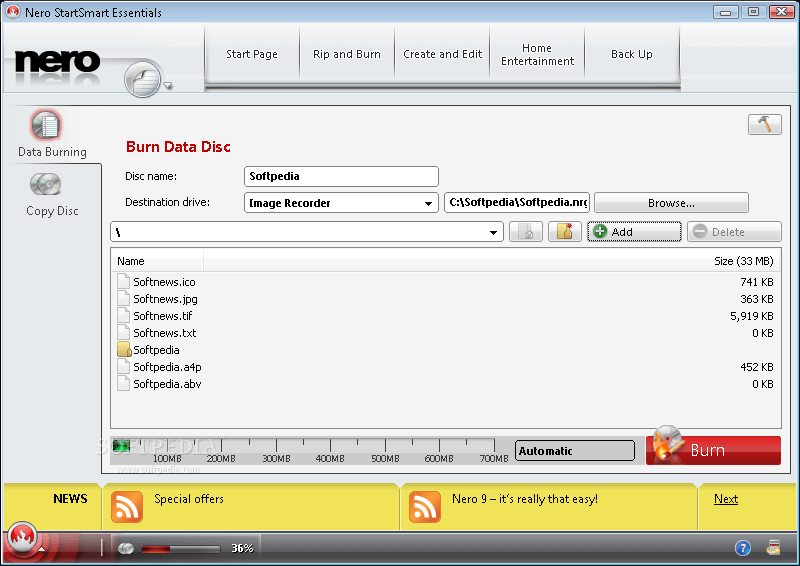
Task: Click the Nero 9 news RSS icon
Action: [425, 507]
